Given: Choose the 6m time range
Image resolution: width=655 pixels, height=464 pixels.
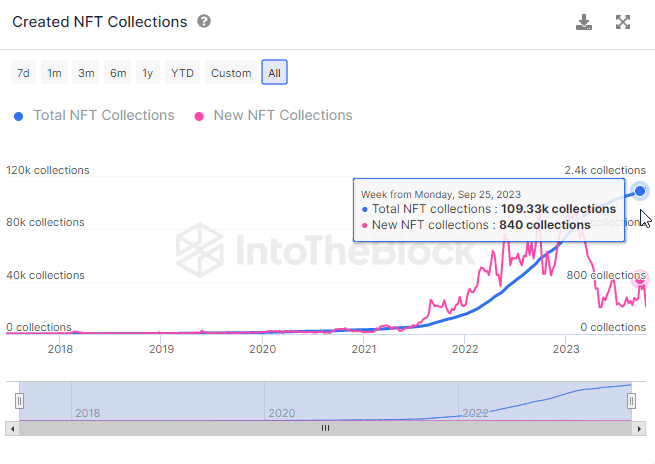Looking at the screenshot, I should 118,73.
